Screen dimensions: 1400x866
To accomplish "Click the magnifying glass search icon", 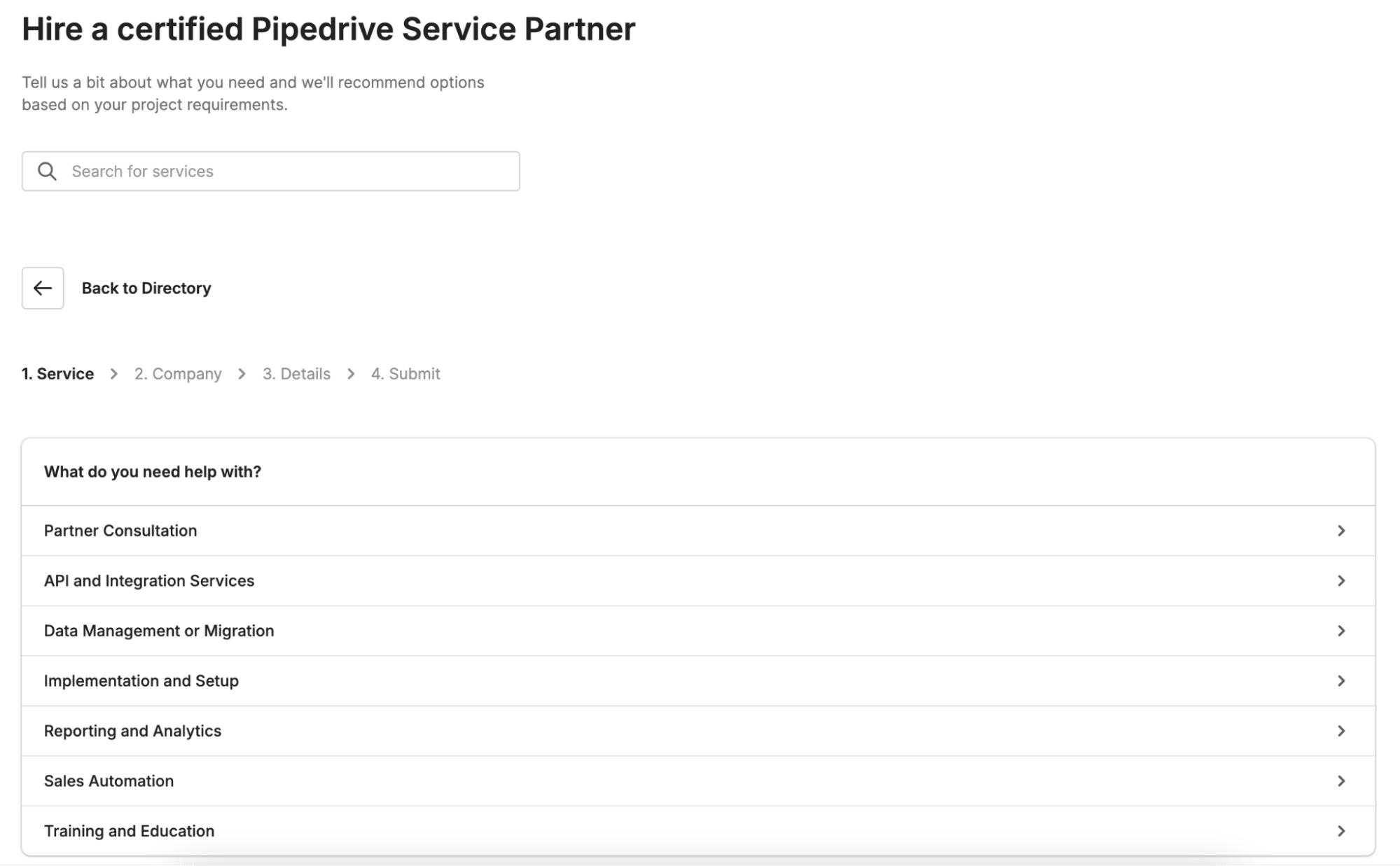I will 47,170.
